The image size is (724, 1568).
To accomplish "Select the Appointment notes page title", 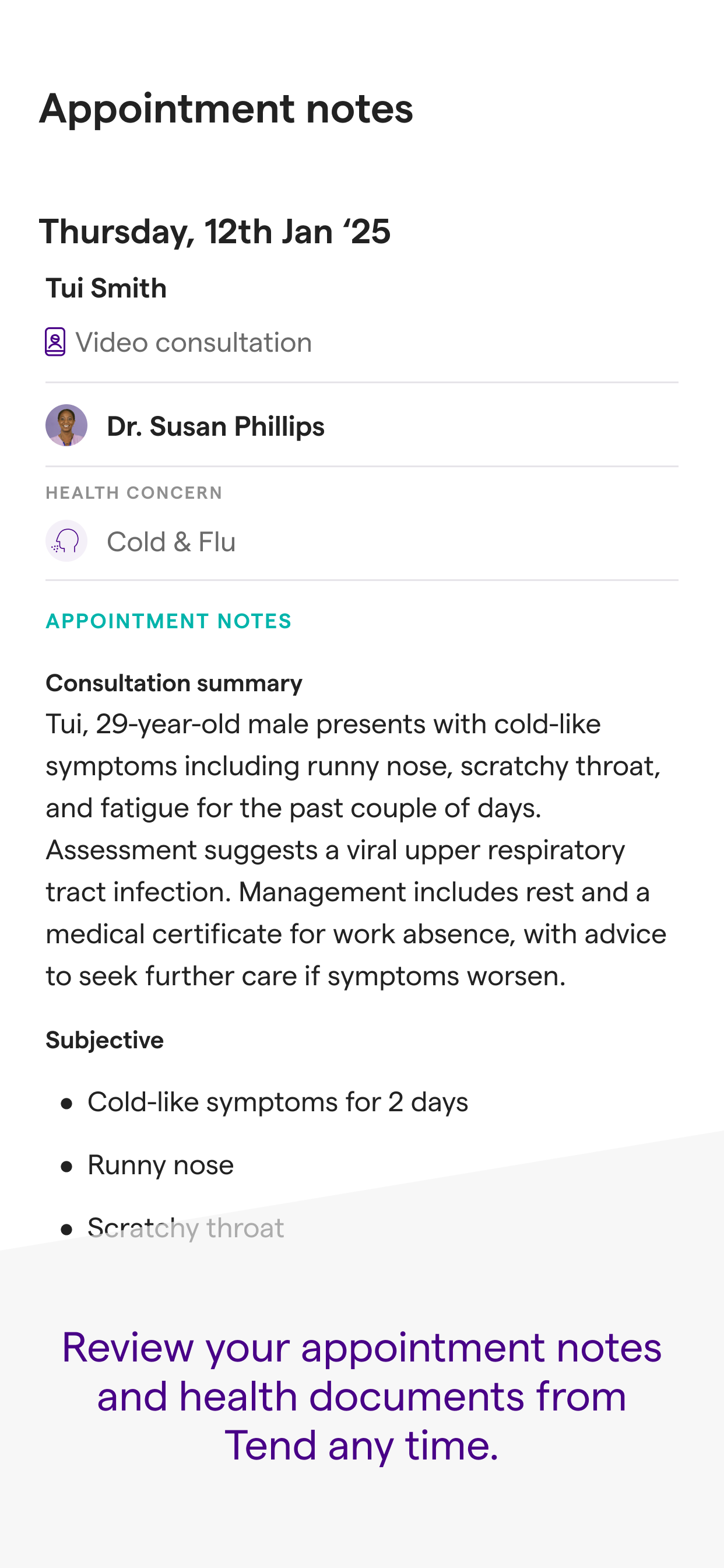I will coord(226,108).
